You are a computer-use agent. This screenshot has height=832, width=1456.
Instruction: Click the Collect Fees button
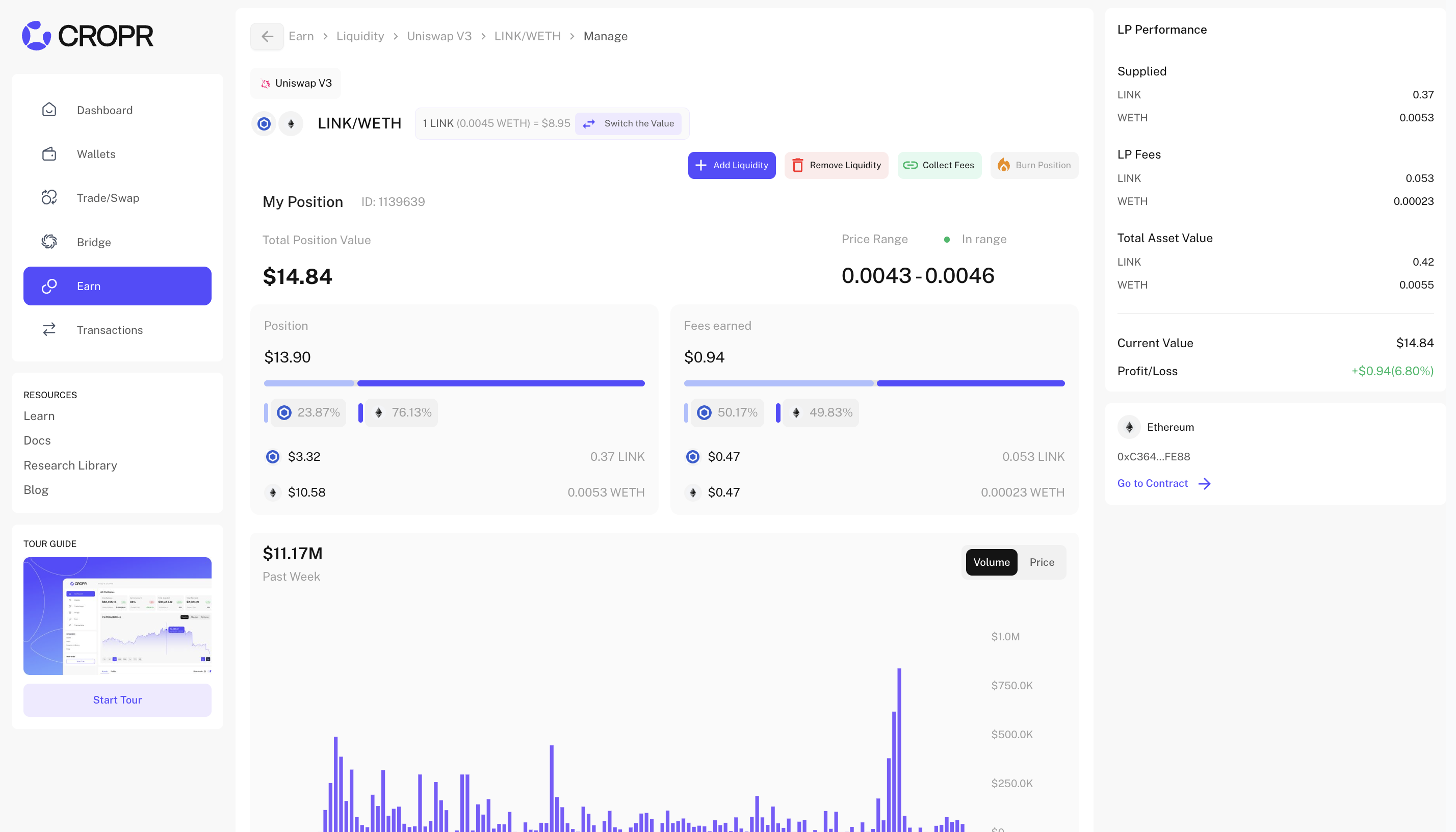[939, 165]
